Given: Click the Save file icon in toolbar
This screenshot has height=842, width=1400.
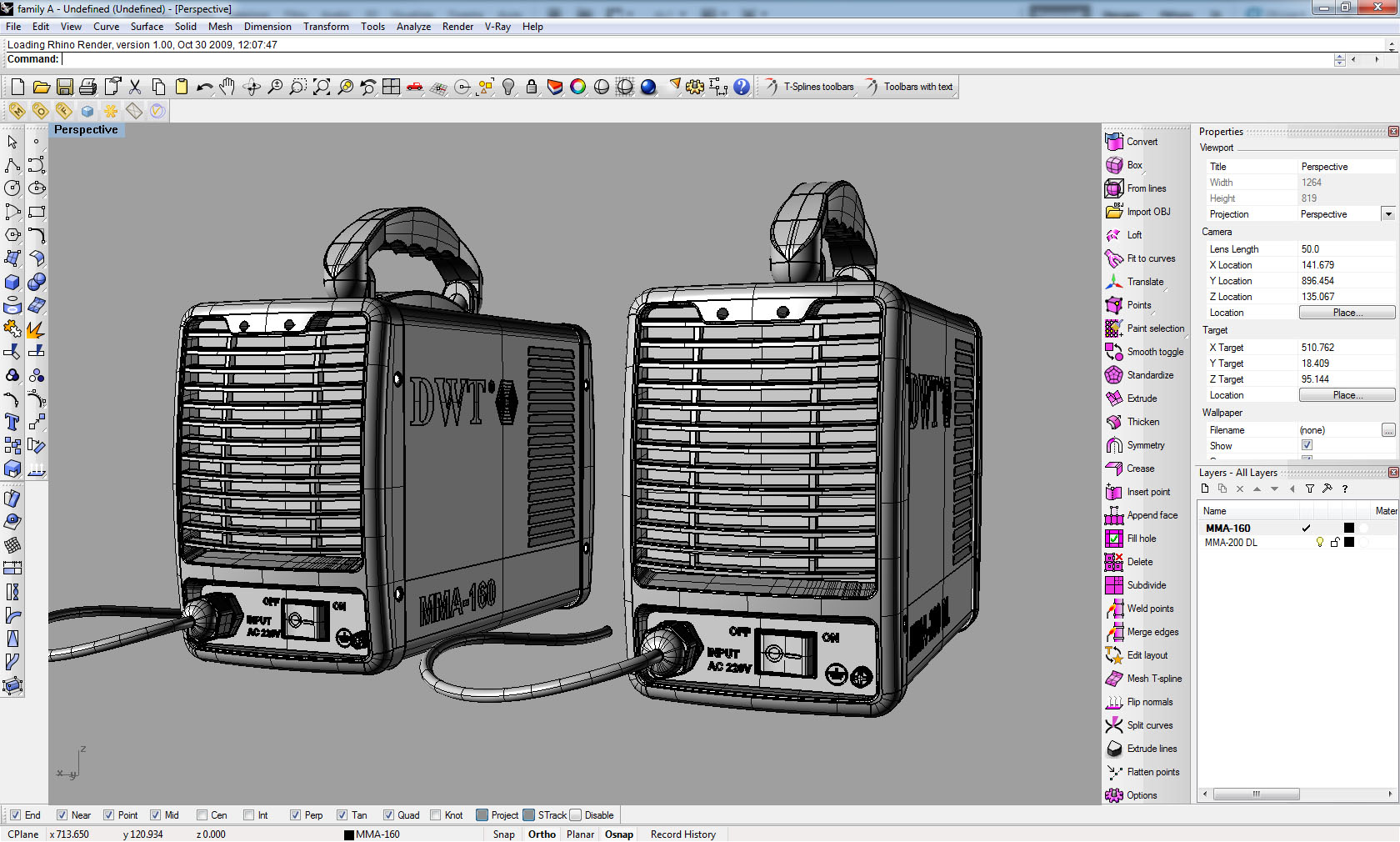Looking at the screenshot, I should pos(64,87).
